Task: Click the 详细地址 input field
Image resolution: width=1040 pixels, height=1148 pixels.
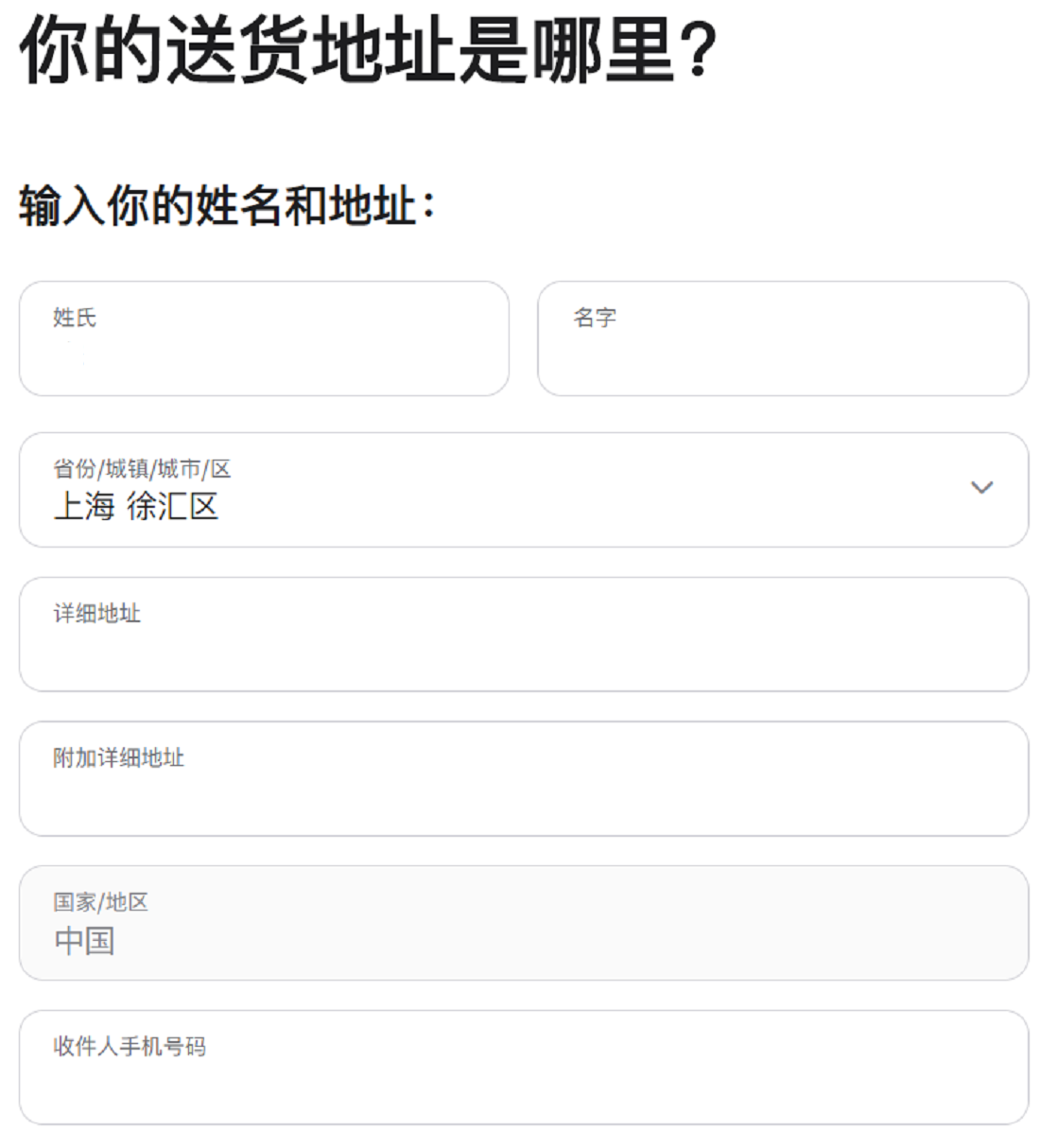Action: point(523,645)
